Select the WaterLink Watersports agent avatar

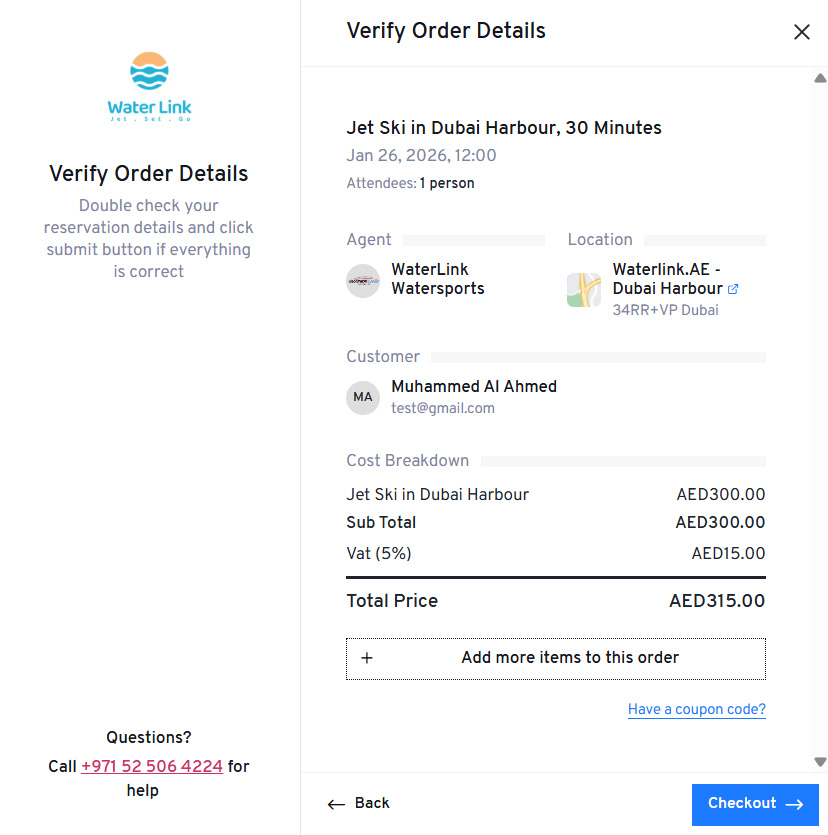pyautogui.click(x=362, y=280)
